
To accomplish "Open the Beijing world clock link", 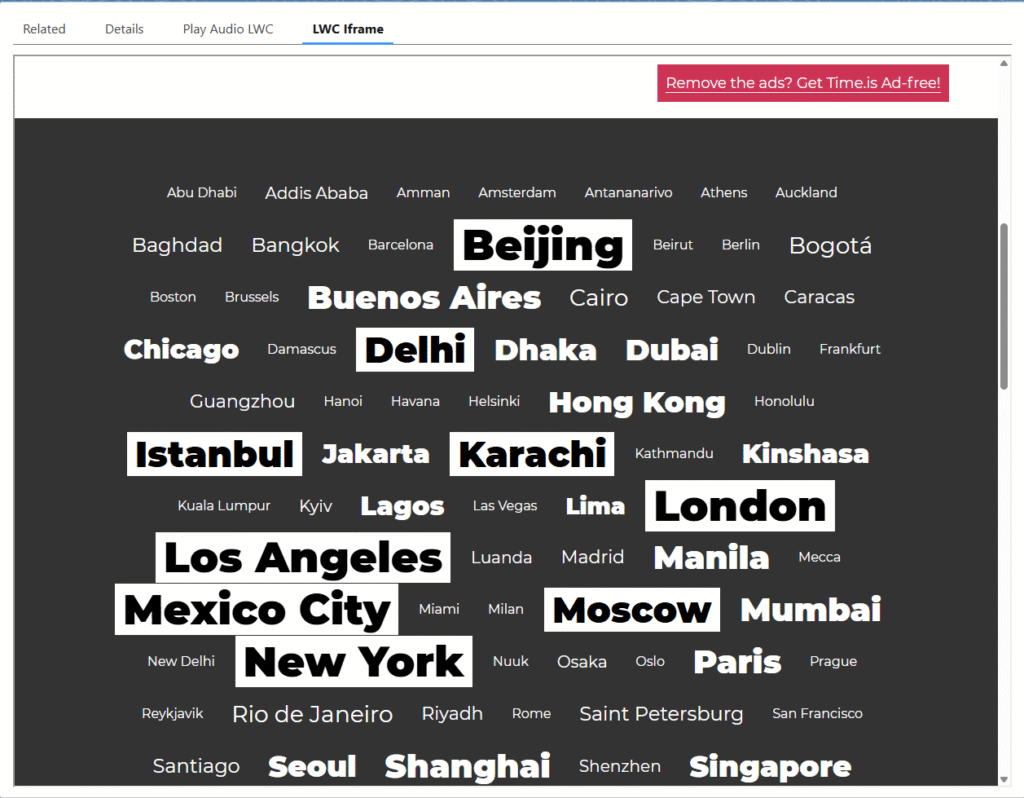I will pos(542,246).
